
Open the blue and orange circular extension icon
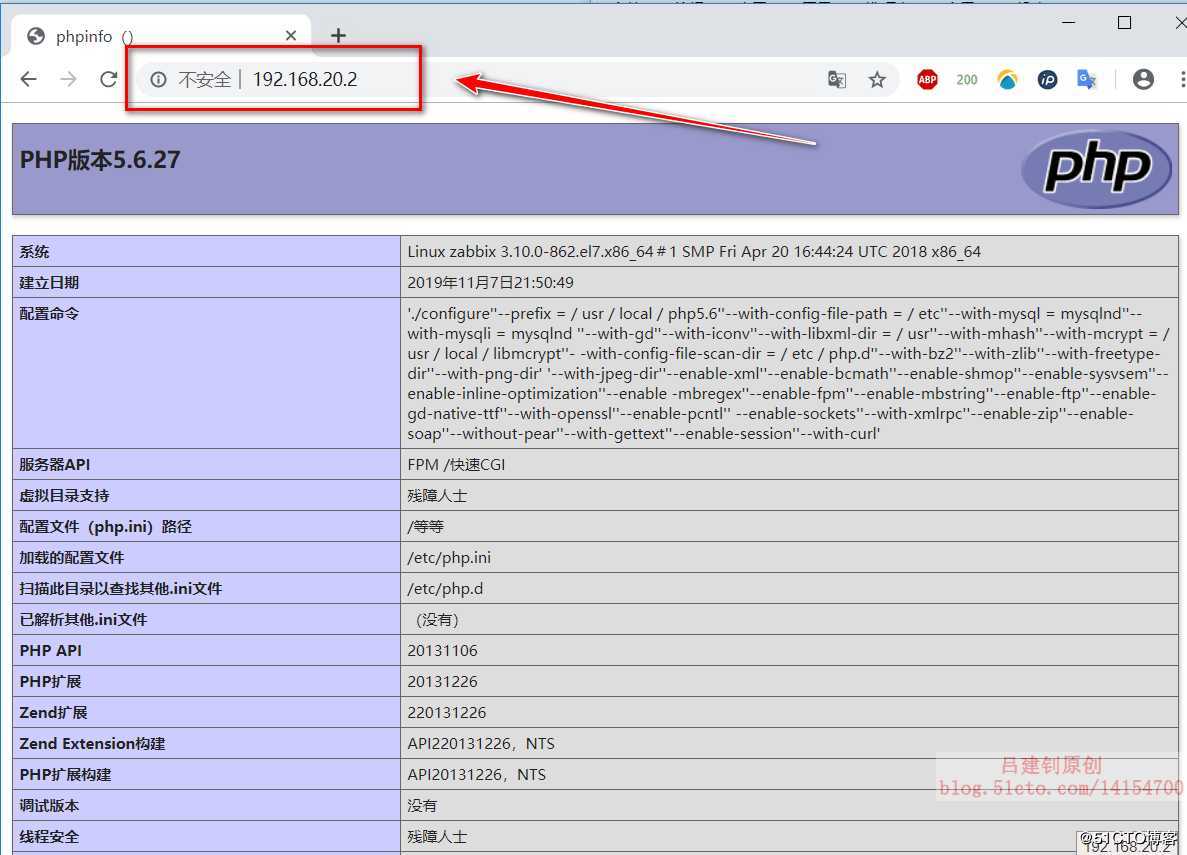pyautogui.click(x=1008, y=80)
